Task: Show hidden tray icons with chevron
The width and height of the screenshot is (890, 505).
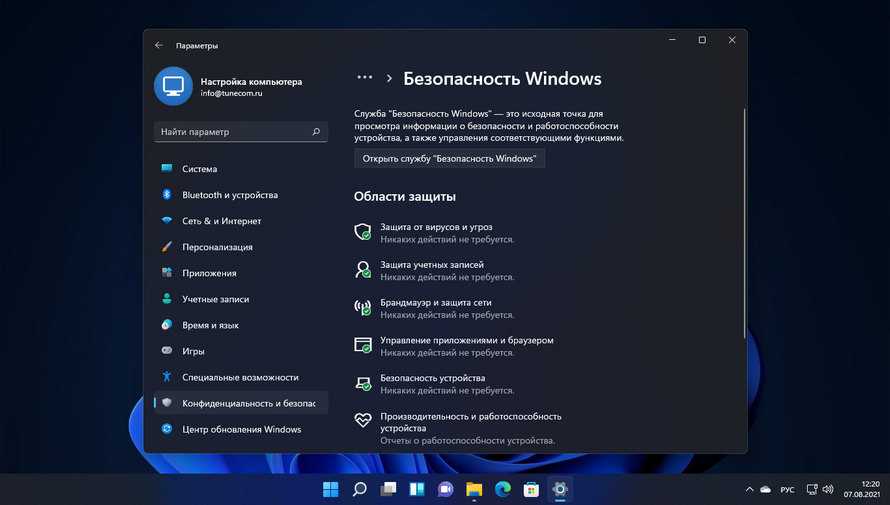Action: click(749, 489)
